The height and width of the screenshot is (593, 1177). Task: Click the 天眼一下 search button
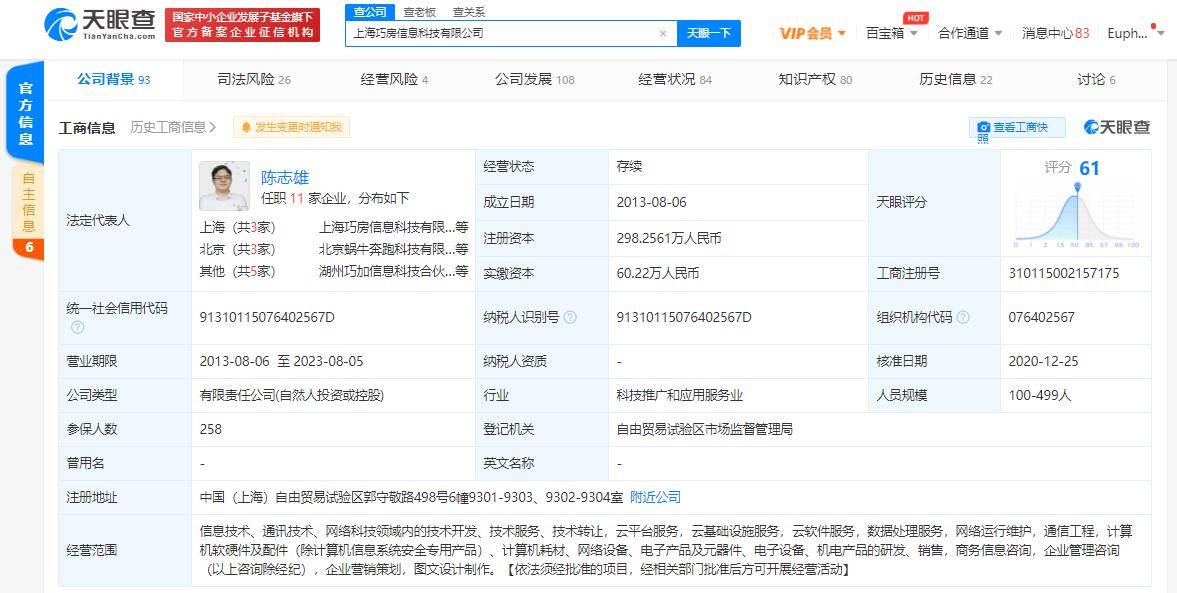click(x=709, y=34)
